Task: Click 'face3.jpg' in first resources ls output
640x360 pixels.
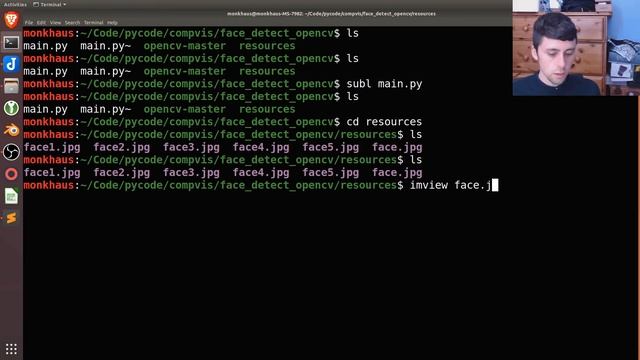Action: 191,147
